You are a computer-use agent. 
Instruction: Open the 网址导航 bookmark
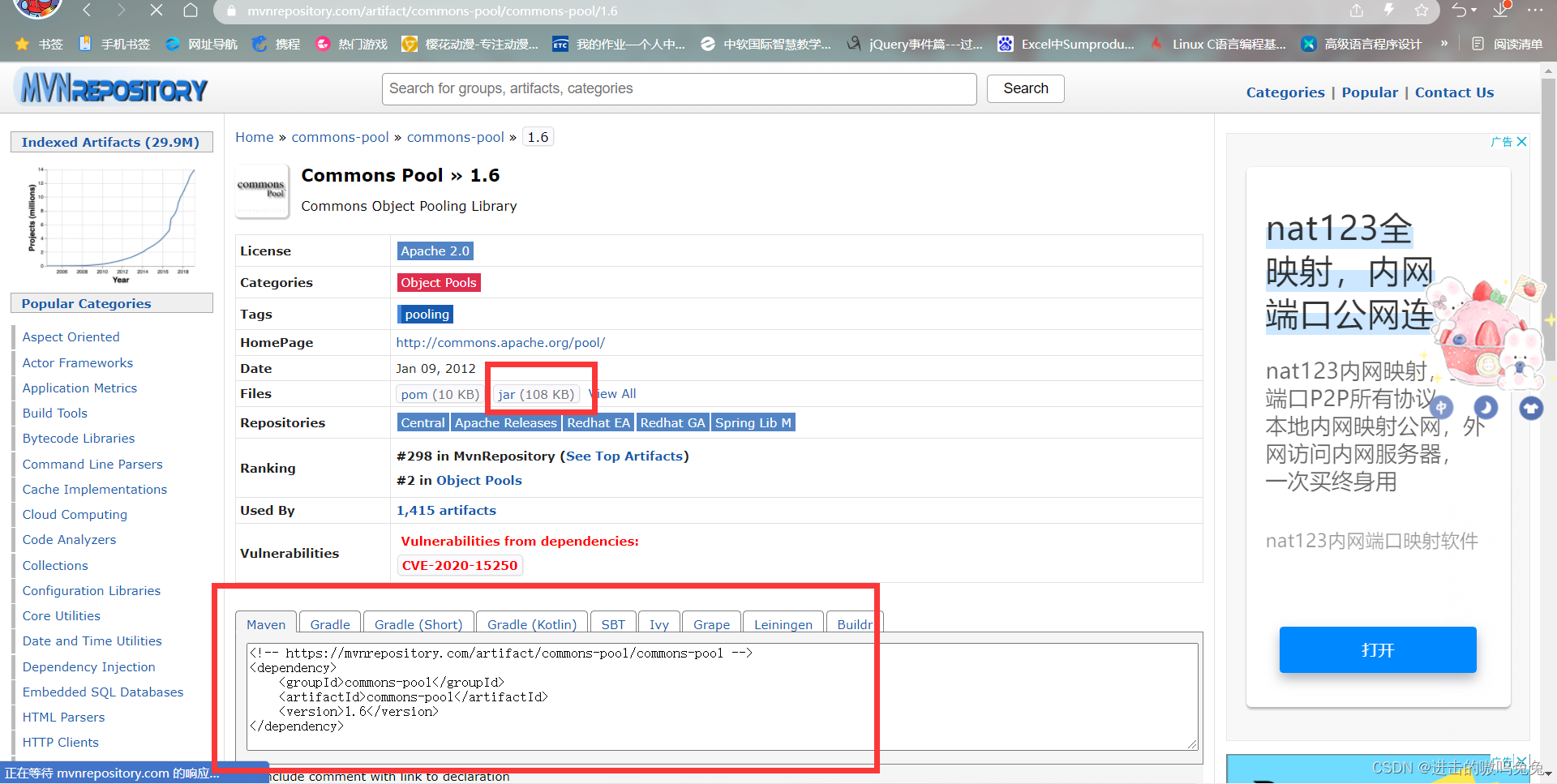[201, 44]
